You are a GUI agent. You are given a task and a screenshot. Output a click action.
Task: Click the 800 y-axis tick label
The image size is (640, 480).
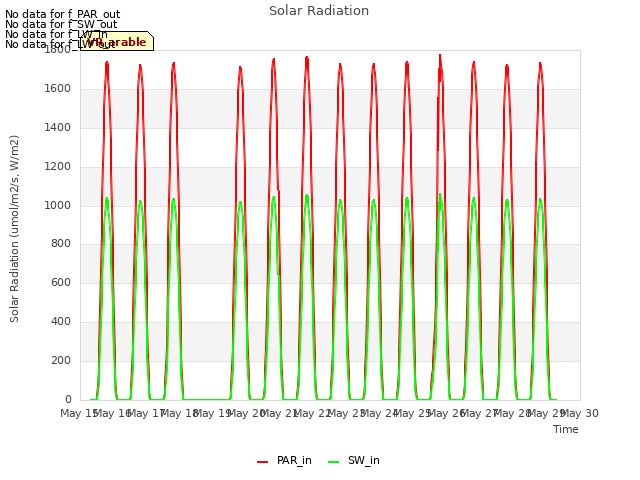pyautogui.click(x=61, y=244)
